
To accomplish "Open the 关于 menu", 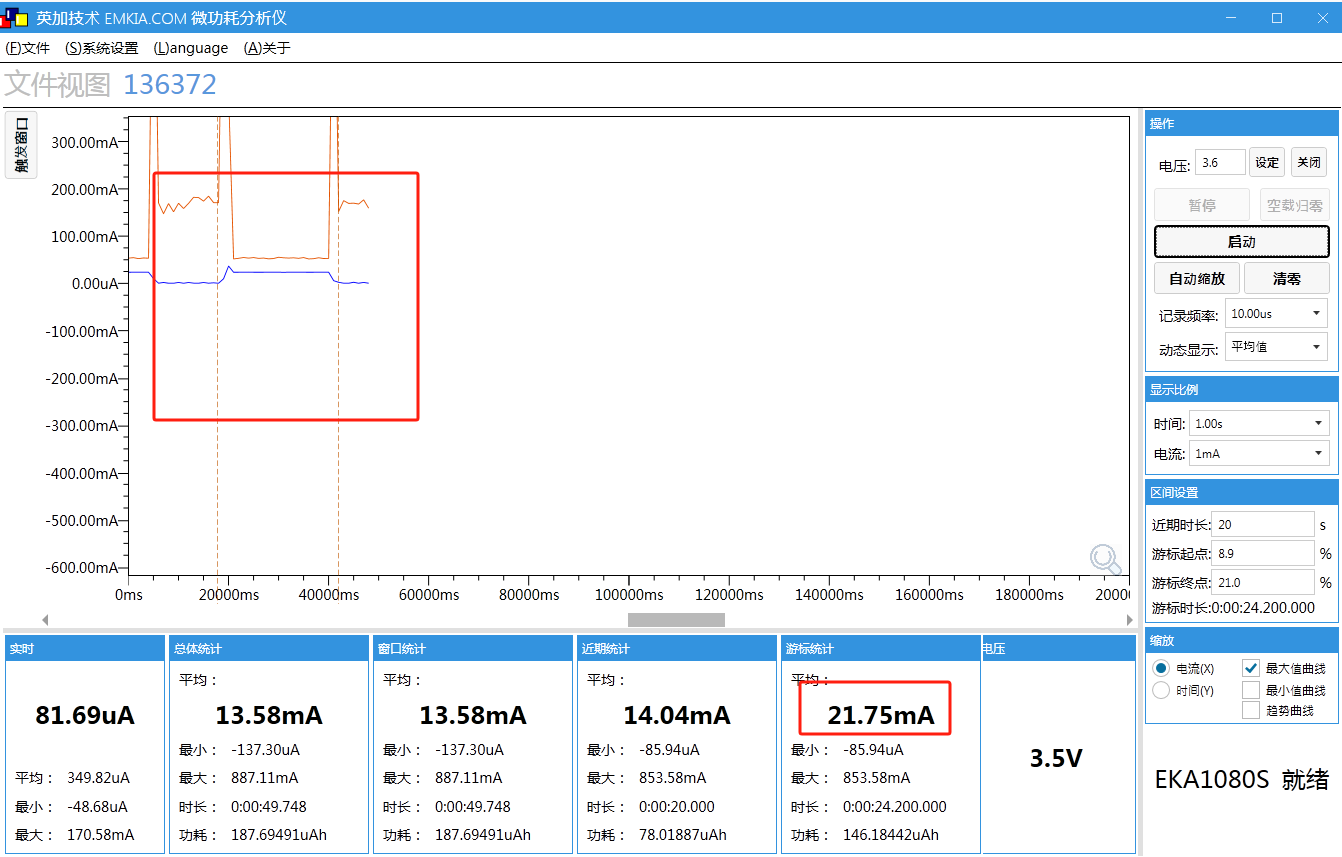I will point(267,48).
